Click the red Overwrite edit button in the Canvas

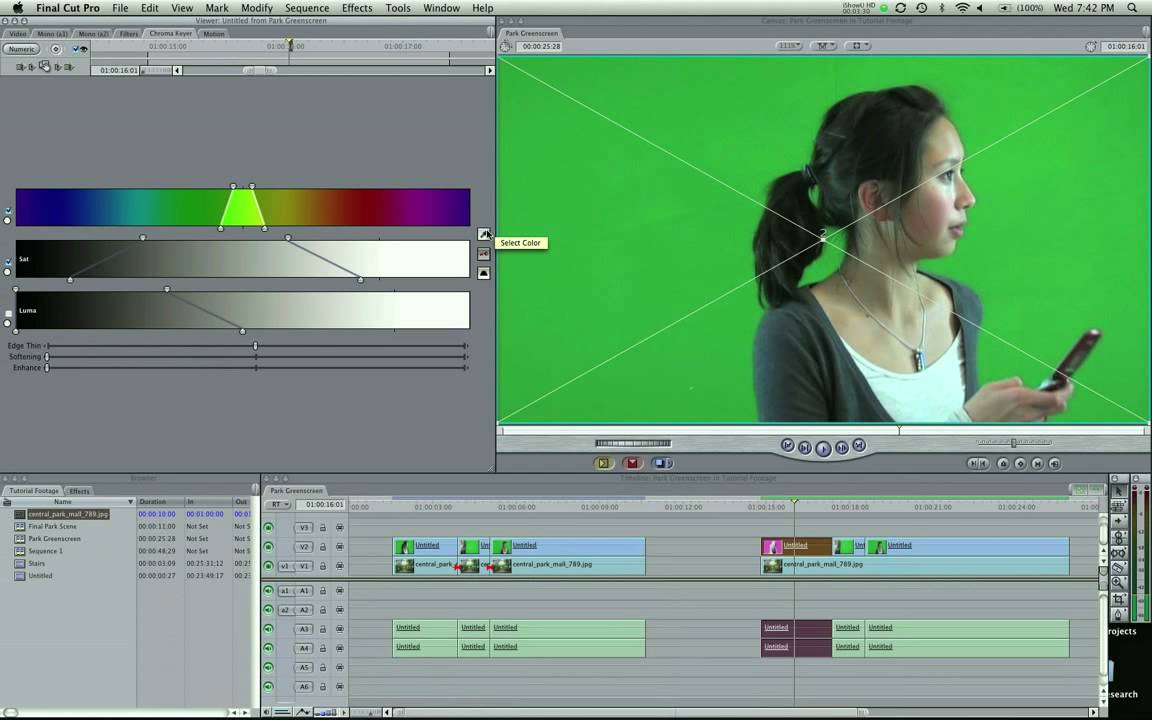[x=632, y=463]
